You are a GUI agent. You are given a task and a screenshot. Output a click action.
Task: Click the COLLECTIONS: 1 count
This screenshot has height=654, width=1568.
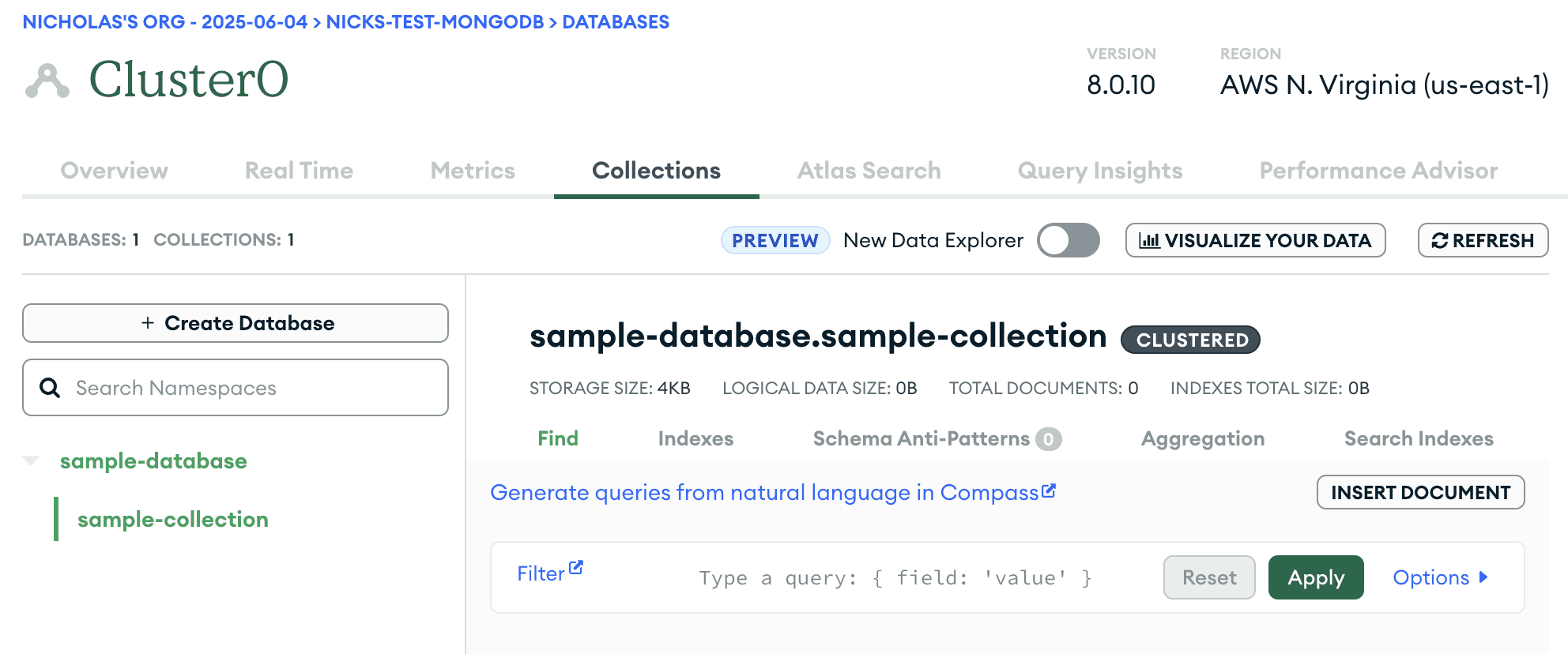(224, 239)
